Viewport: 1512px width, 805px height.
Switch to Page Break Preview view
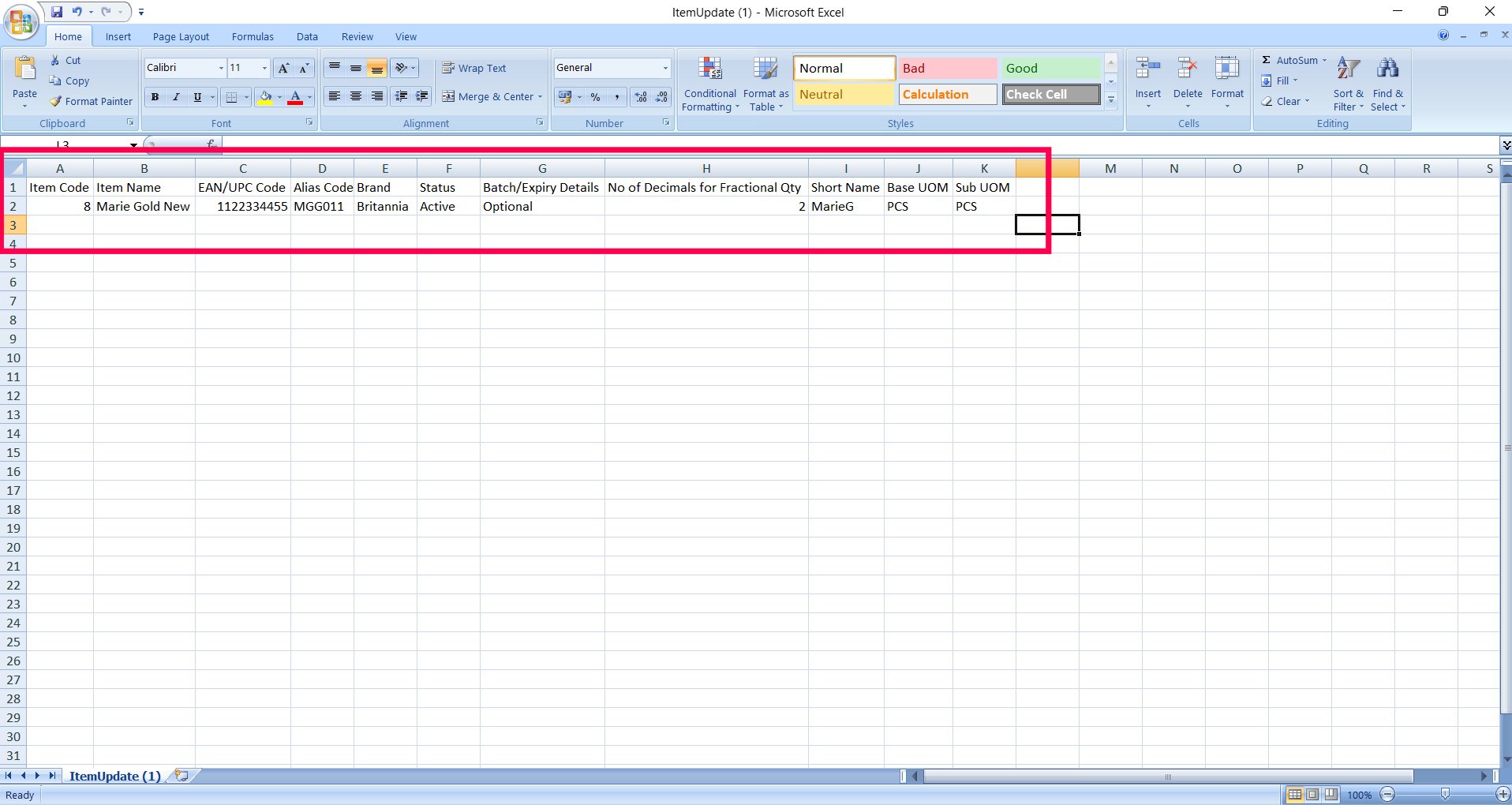[x=1331, y=795]
